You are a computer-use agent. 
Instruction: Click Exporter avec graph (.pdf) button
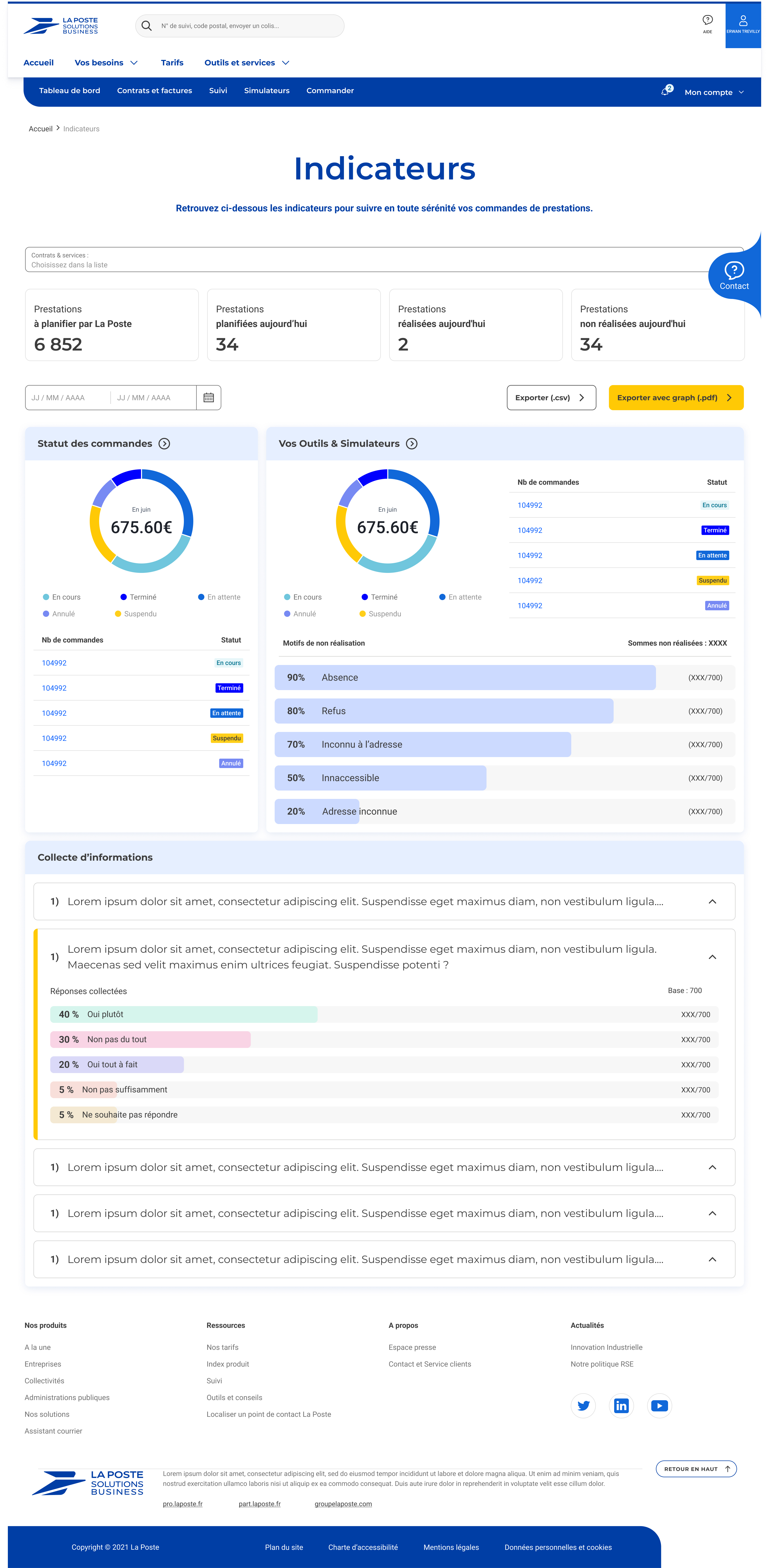click(x=675, y=397)
